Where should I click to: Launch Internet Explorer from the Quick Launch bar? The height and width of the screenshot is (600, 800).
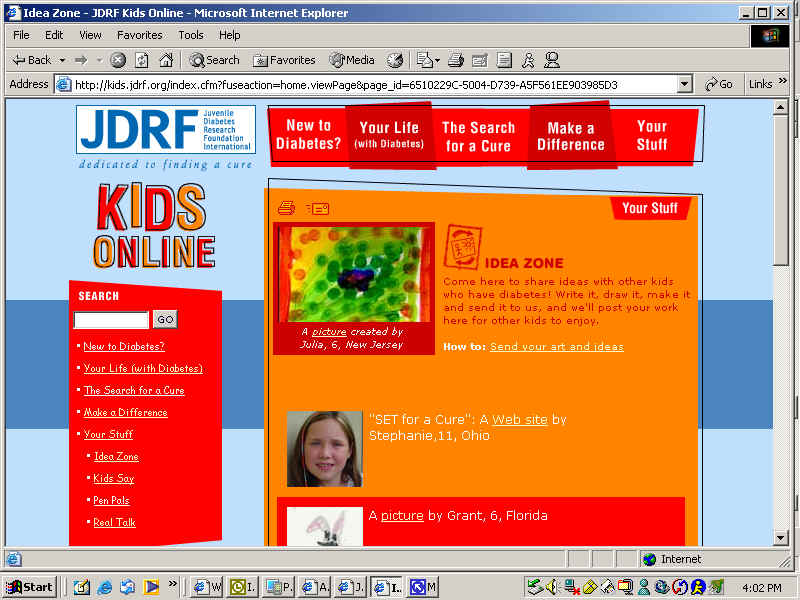(x=105, y=587)
